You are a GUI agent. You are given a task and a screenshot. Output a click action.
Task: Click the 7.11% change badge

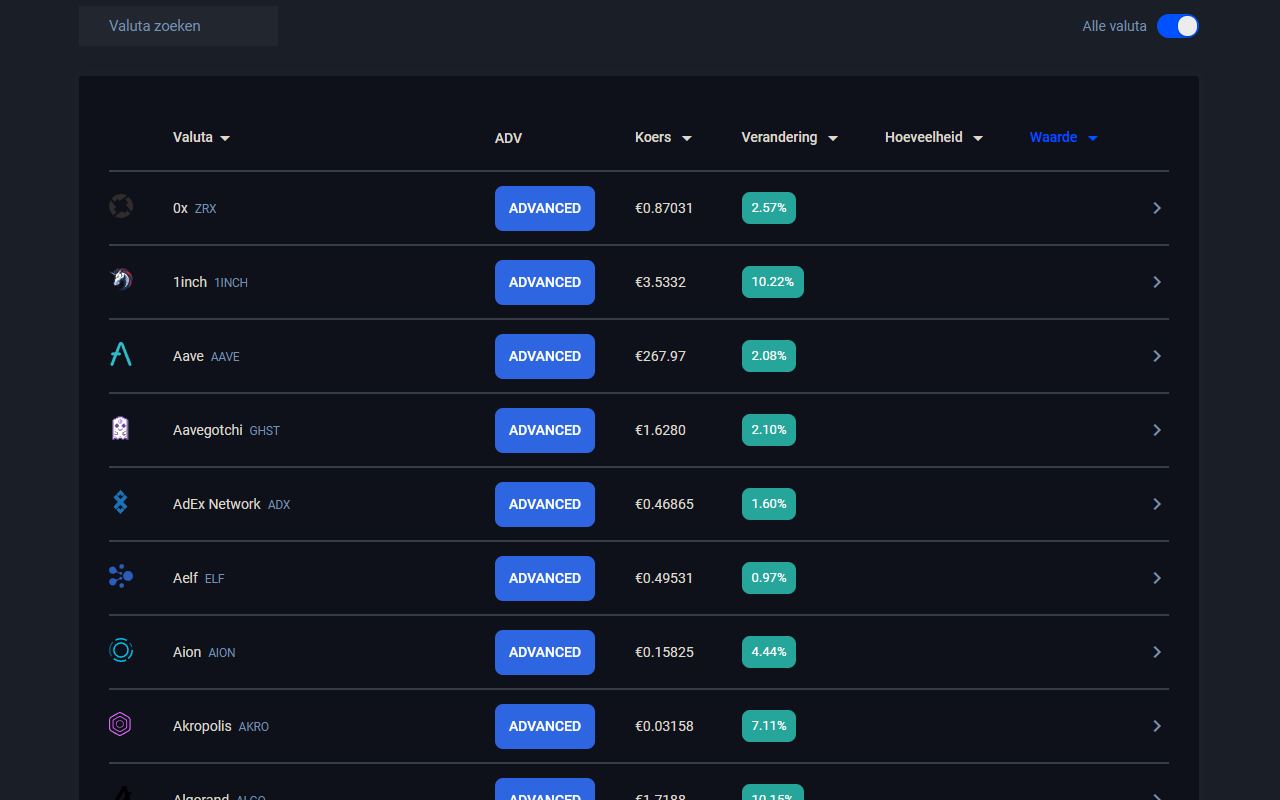pyautogui.click(x=769, y=726)
